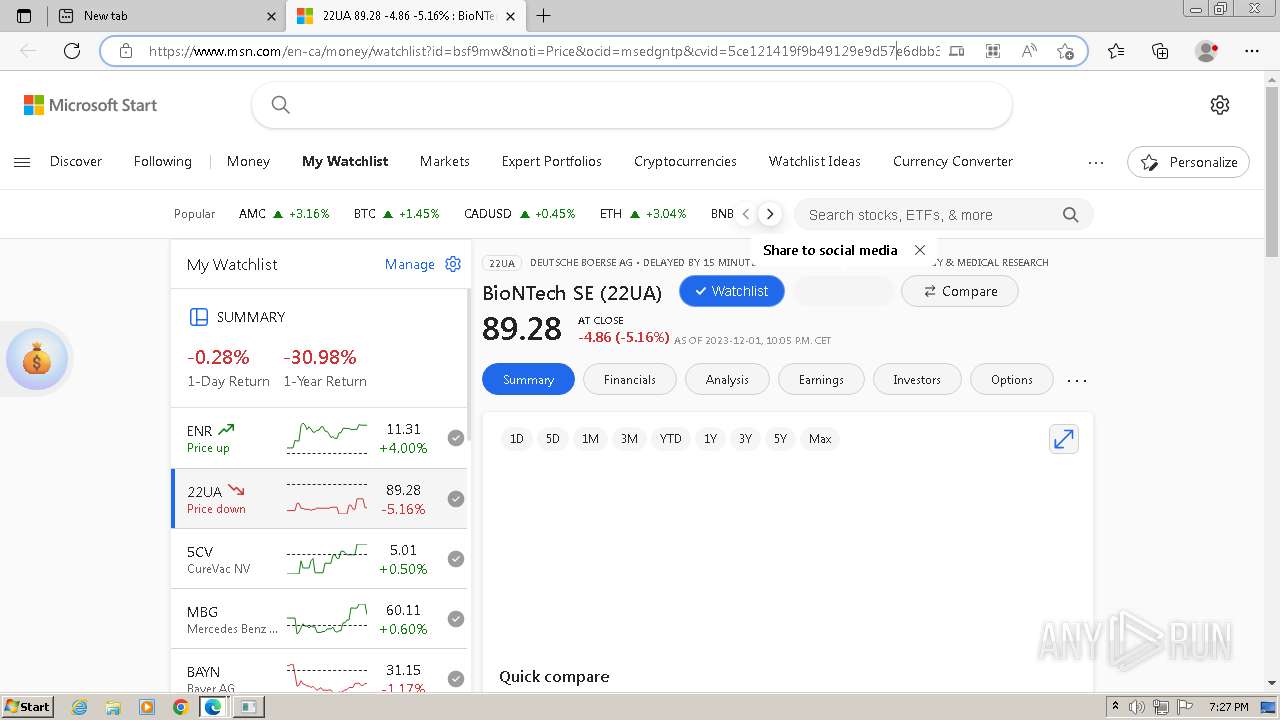Click the web search magnifier icon
The height and width of the screenshot is (720, 1280).
pyautogui.click(x=281, y=105)
